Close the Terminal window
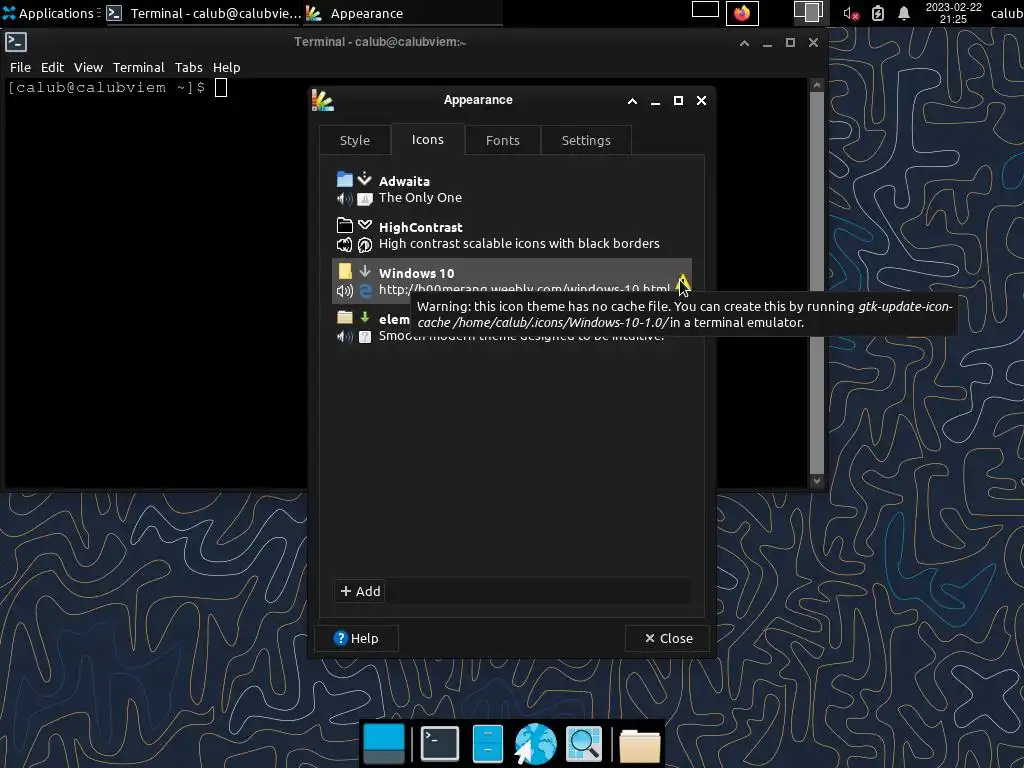 click(x=813, y=42)
